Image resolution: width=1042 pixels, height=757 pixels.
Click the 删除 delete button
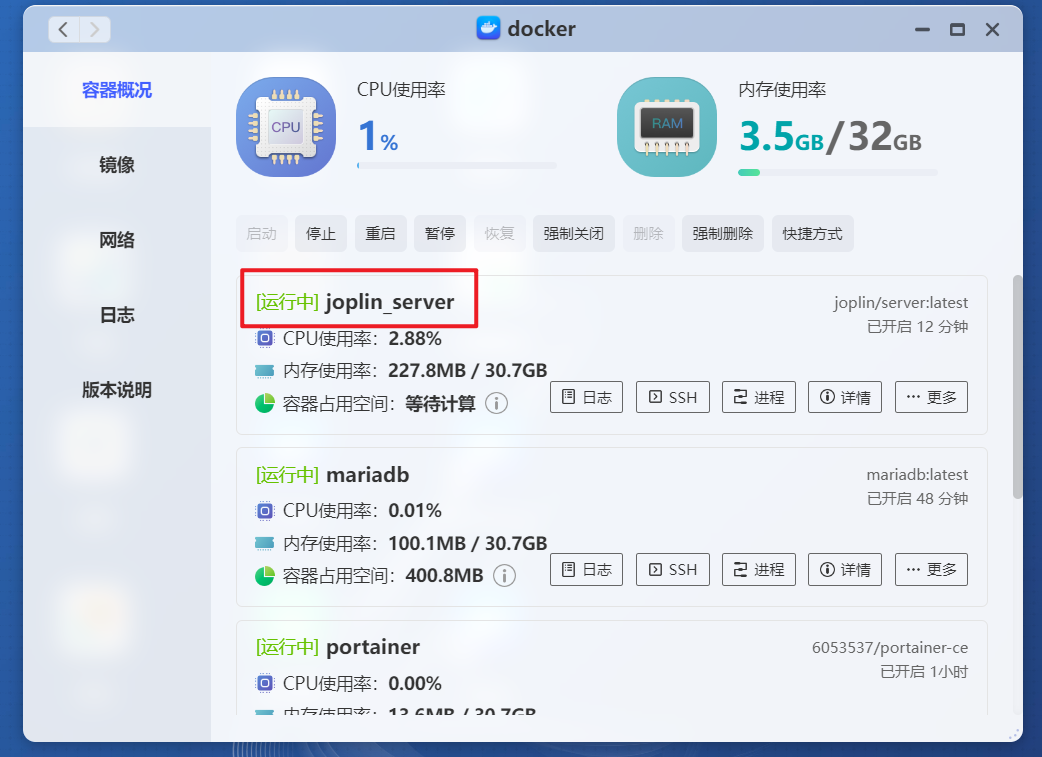[x=649, y=233]
